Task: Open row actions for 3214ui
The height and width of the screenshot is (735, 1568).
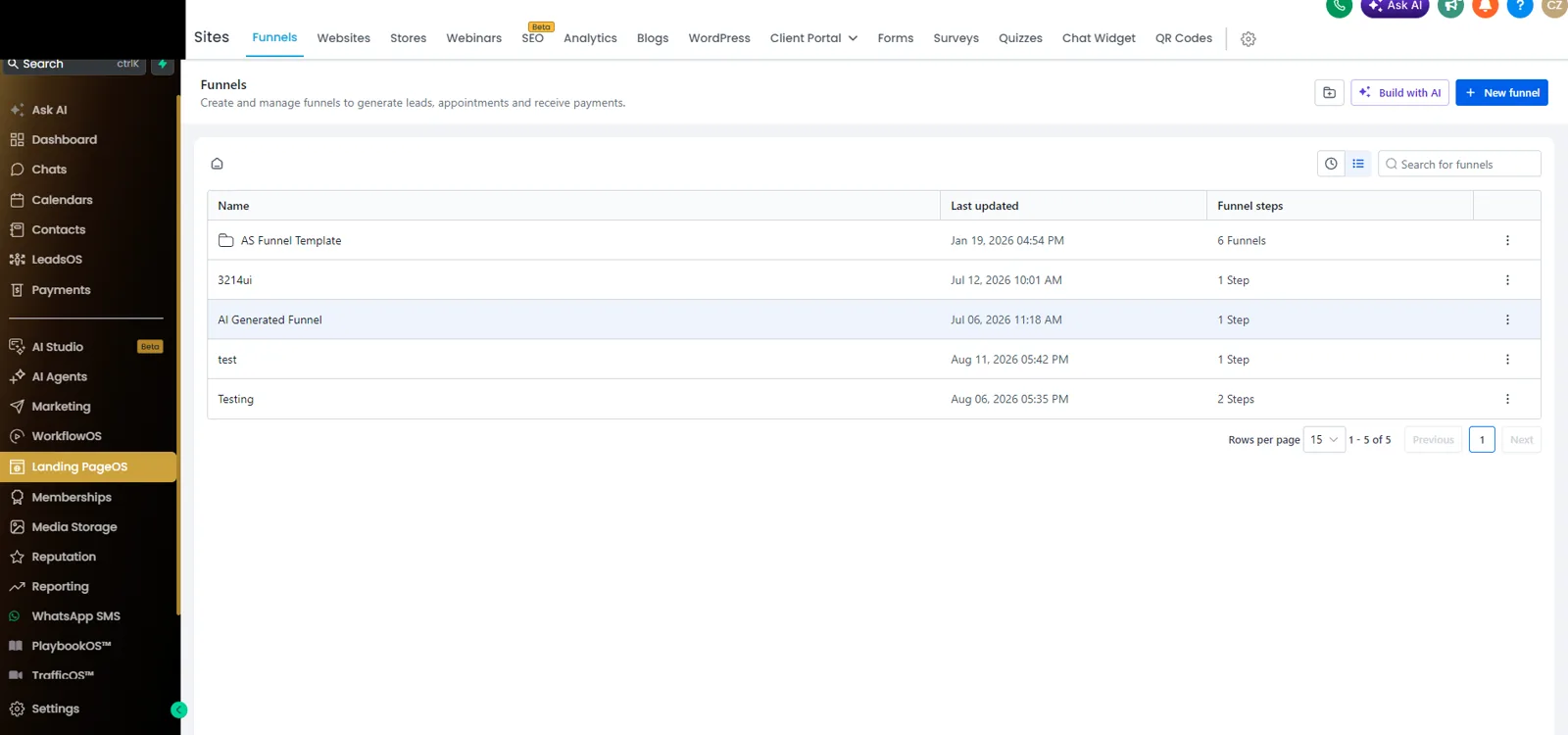Action: coord(1507,280)
